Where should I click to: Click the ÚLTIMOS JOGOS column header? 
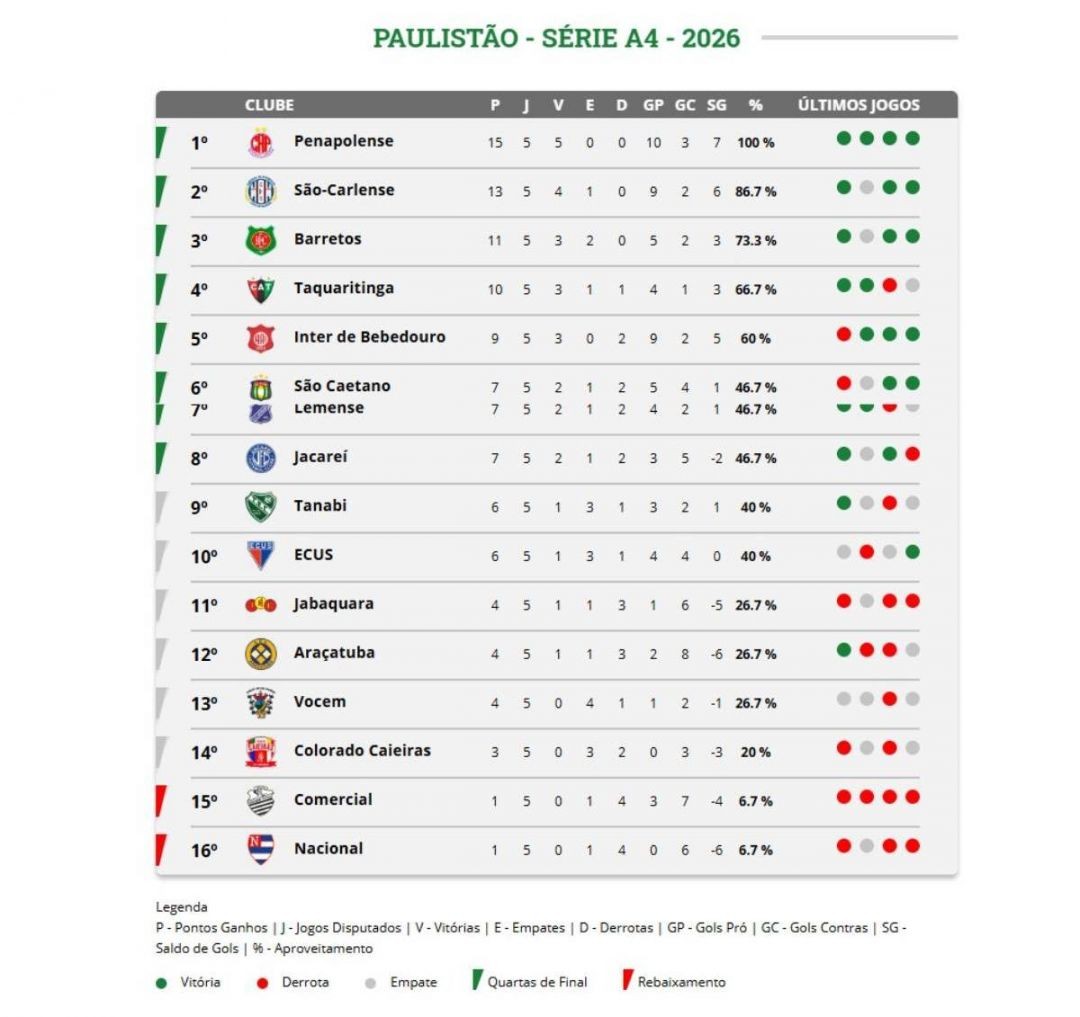click(x=858, y=105)
